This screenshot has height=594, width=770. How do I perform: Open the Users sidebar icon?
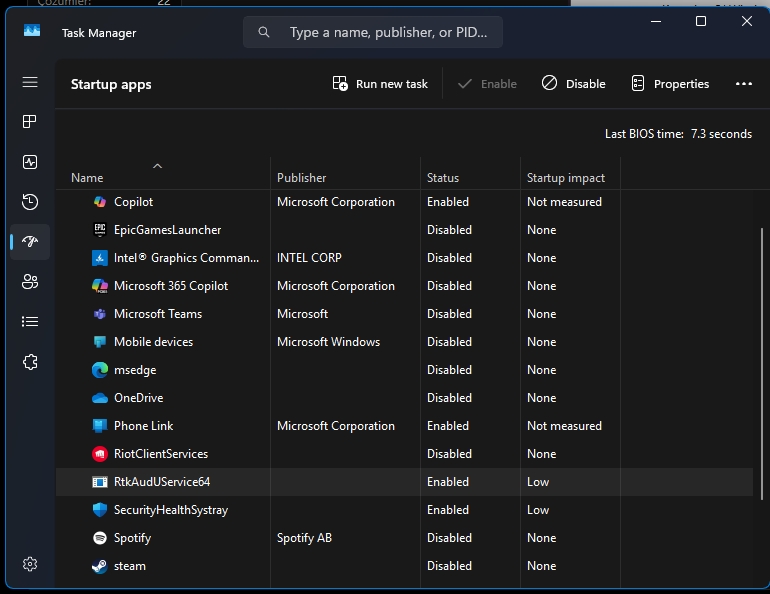click(x=30, y=282)
